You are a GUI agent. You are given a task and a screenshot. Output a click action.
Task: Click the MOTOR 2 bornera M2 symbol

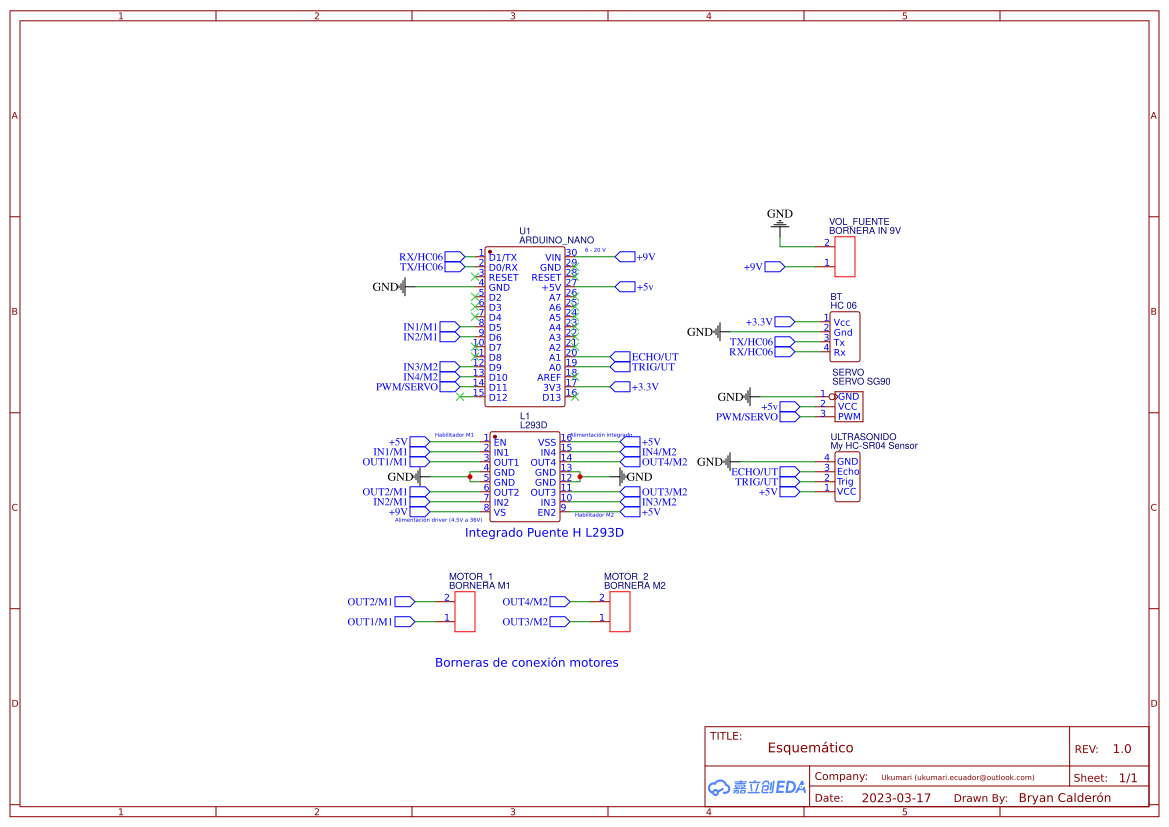coord(621,610)
